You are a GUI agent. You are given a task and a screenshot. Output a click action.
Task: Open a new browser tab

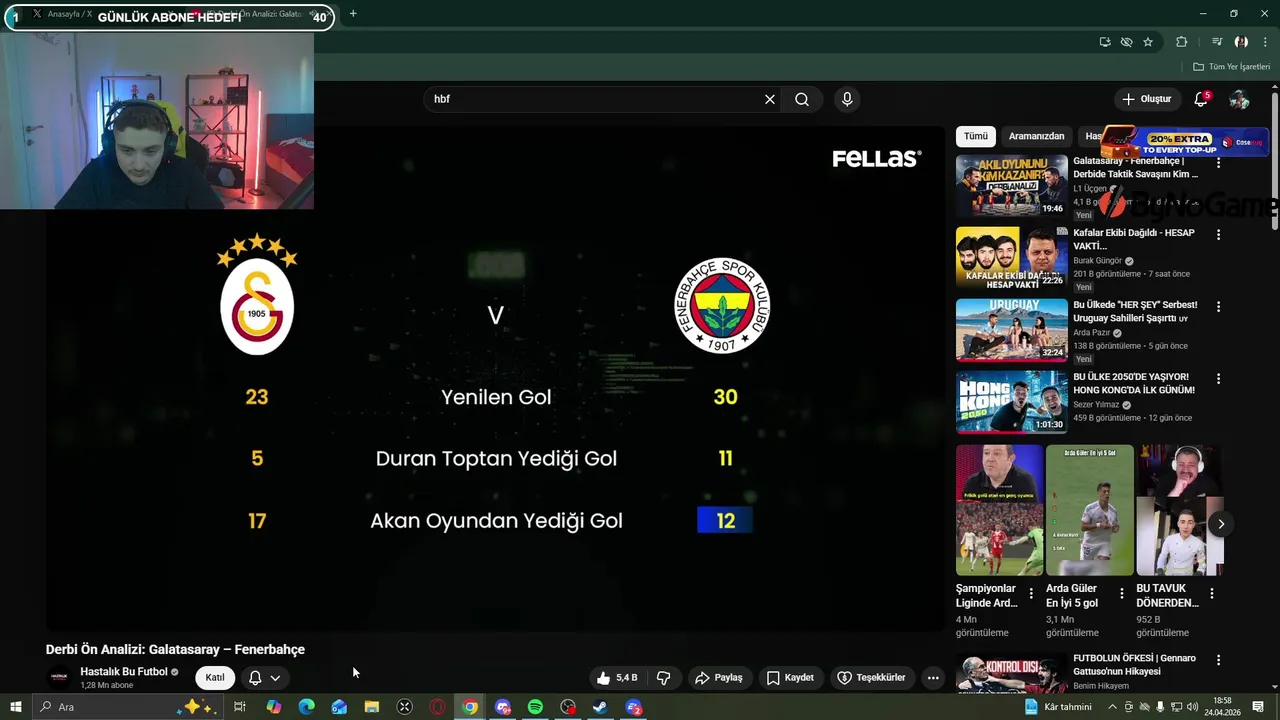click(353, 14)
